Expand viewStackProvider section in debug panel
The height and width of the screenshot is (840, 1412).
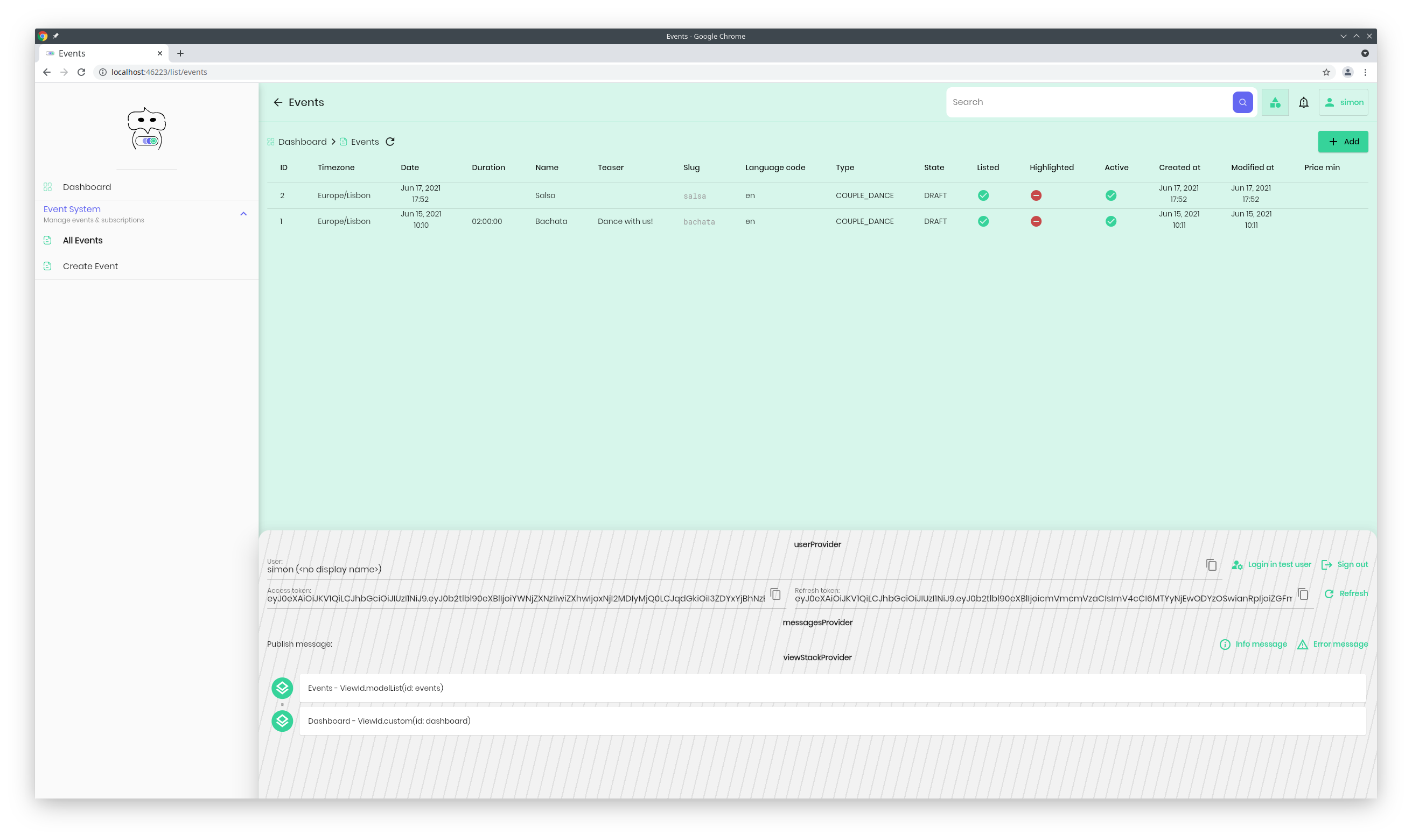pos(817,657)
